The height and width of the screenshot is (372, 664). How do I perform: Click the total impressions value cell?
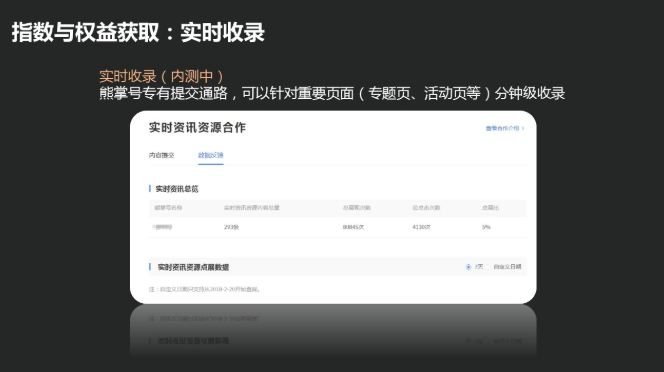(x=353, y=227)
